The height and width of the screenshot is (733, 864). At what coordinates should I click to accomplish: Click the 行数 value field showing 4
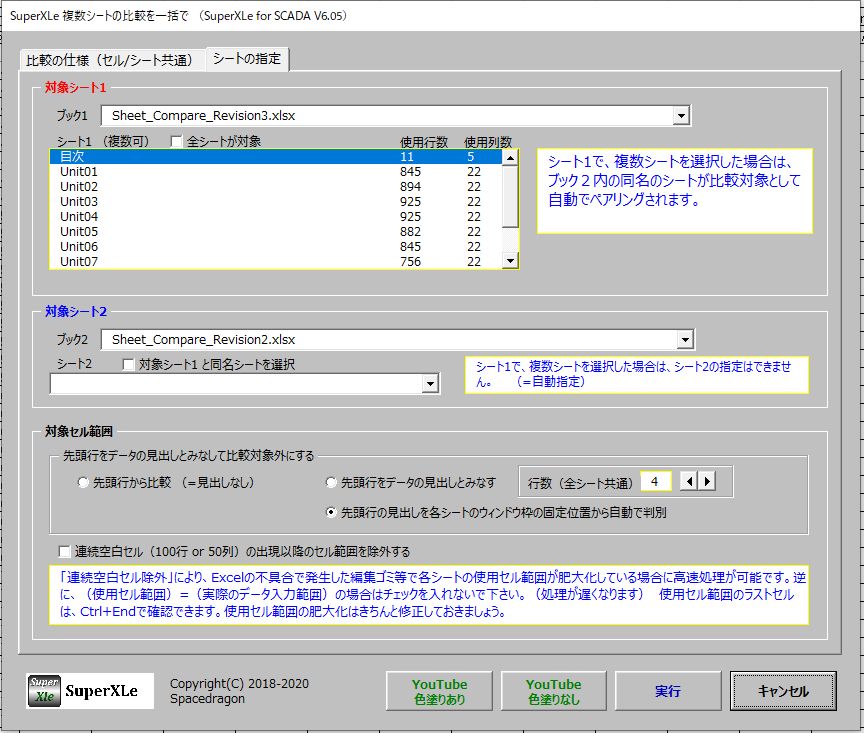coord(656,482)
